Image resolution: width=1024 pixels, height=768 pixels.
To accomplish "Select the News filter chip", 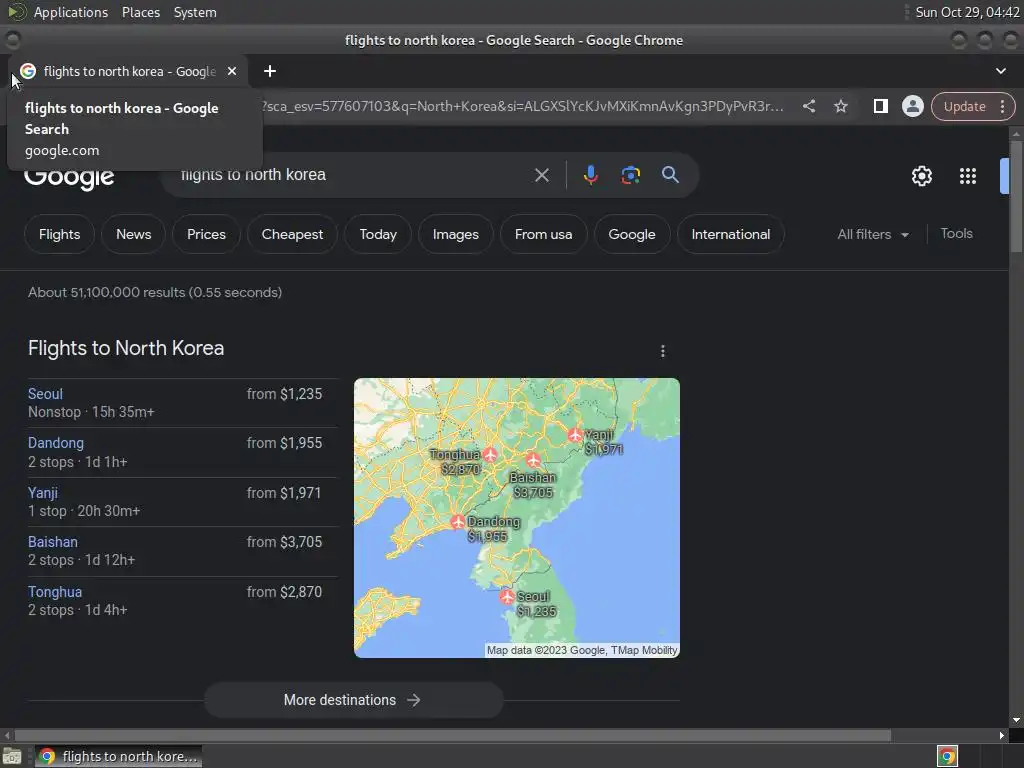I will (x=133, y=234).
